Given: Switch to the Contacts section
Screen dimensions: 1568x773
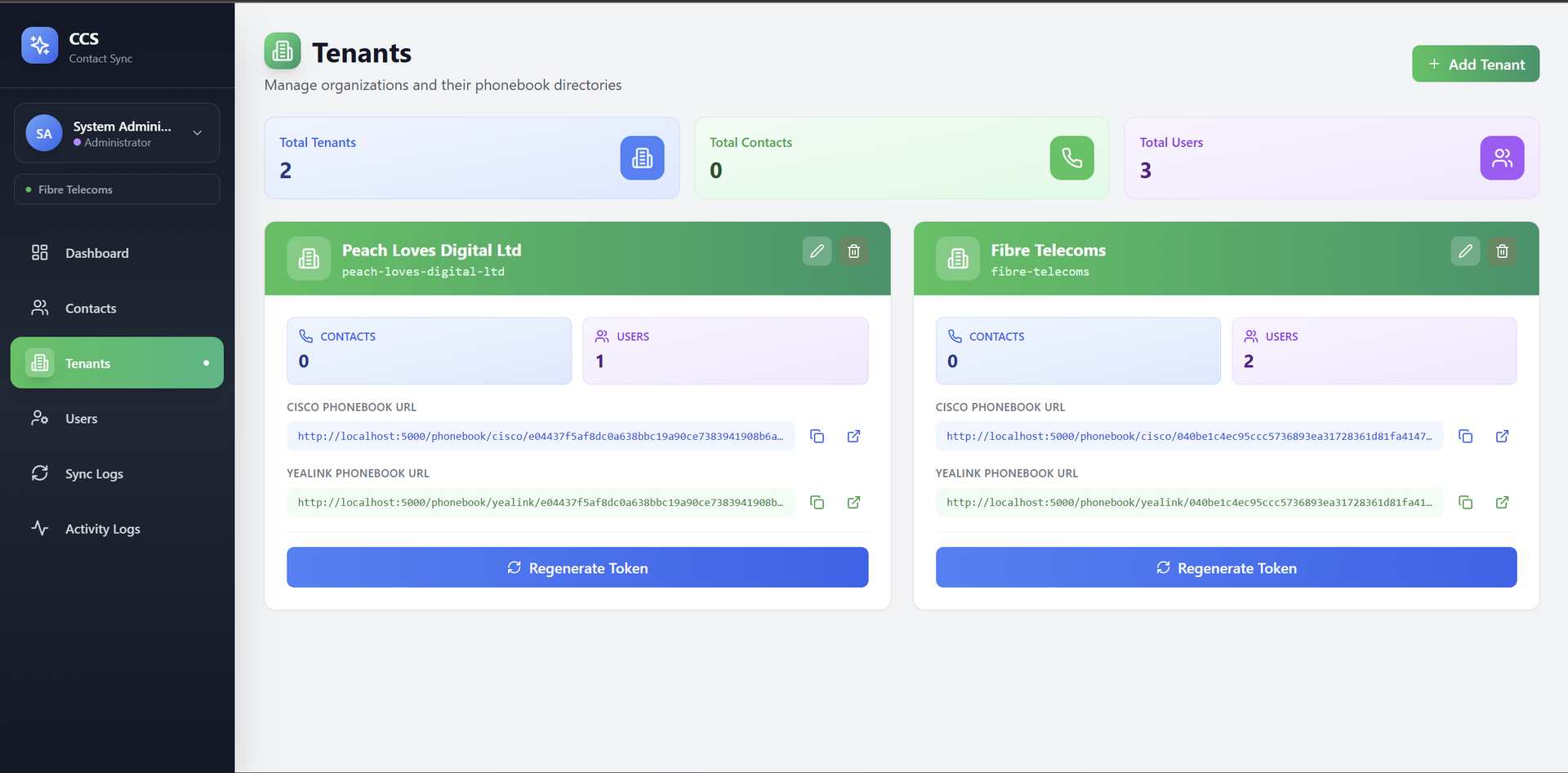Looking at the screenshot, I should pyautogui.click(x=91, y=308).
